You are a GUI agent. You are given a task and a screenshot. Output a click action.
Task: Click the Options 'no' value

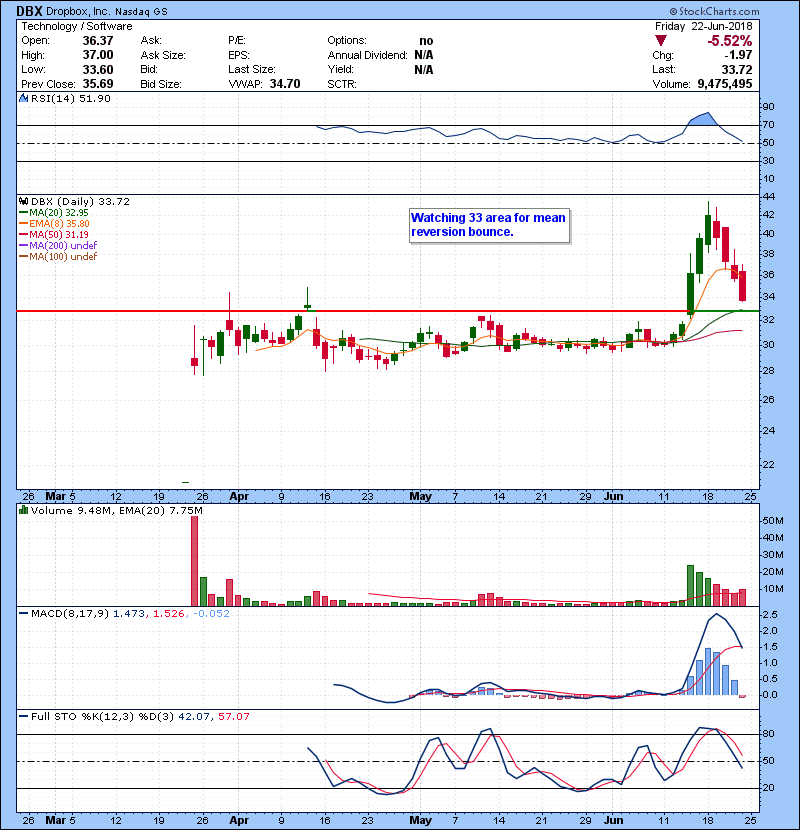[x=426, y=41]
